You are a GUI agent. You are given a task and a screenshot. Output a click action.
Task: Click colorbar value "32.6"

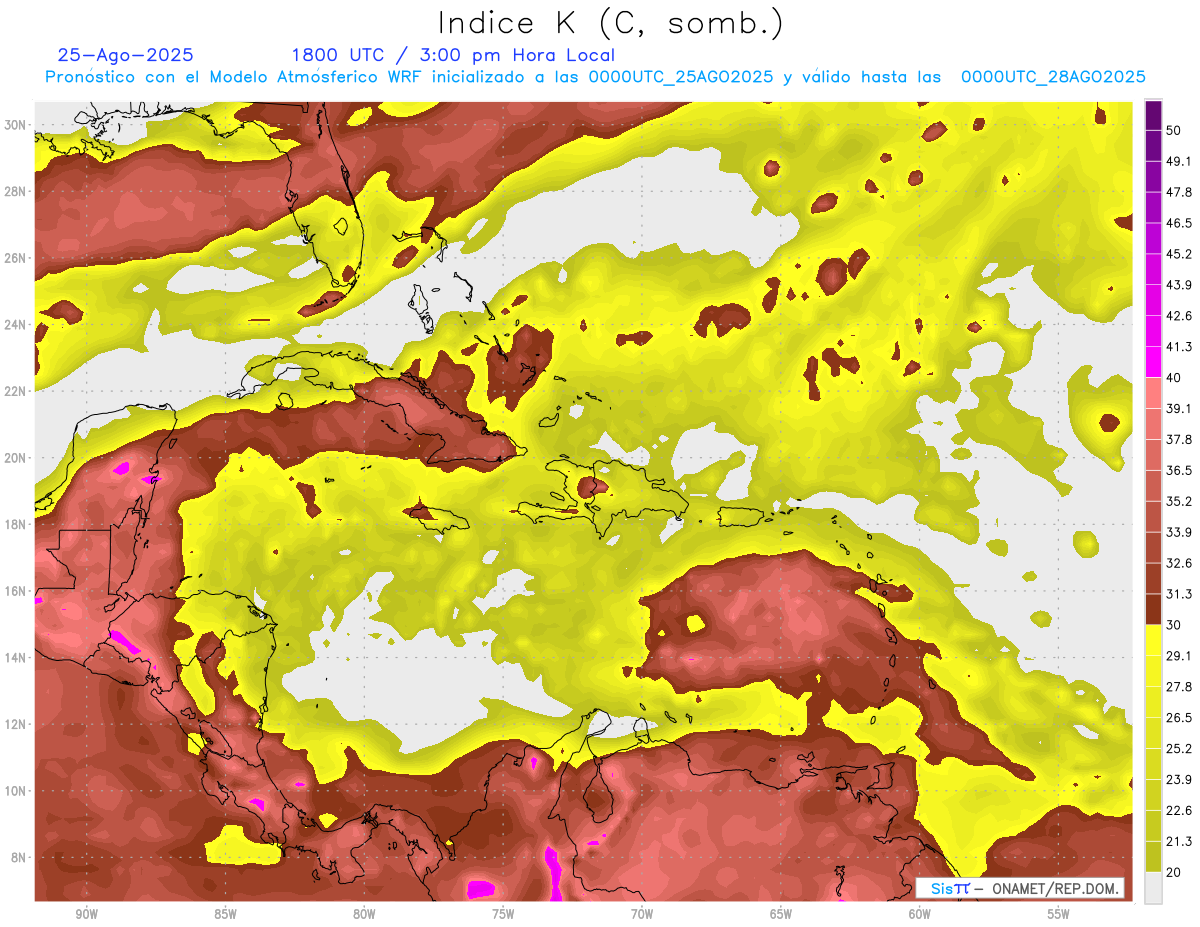[1178, 563]
